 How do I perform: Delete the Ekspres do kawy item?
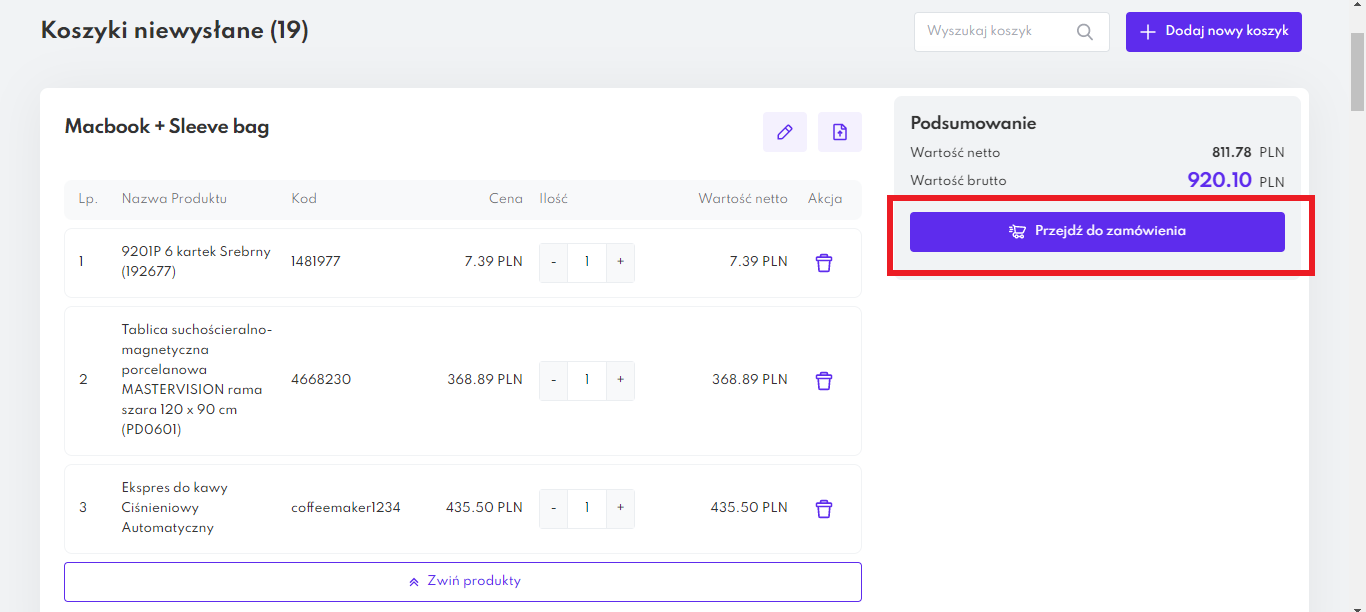point(823,509)
